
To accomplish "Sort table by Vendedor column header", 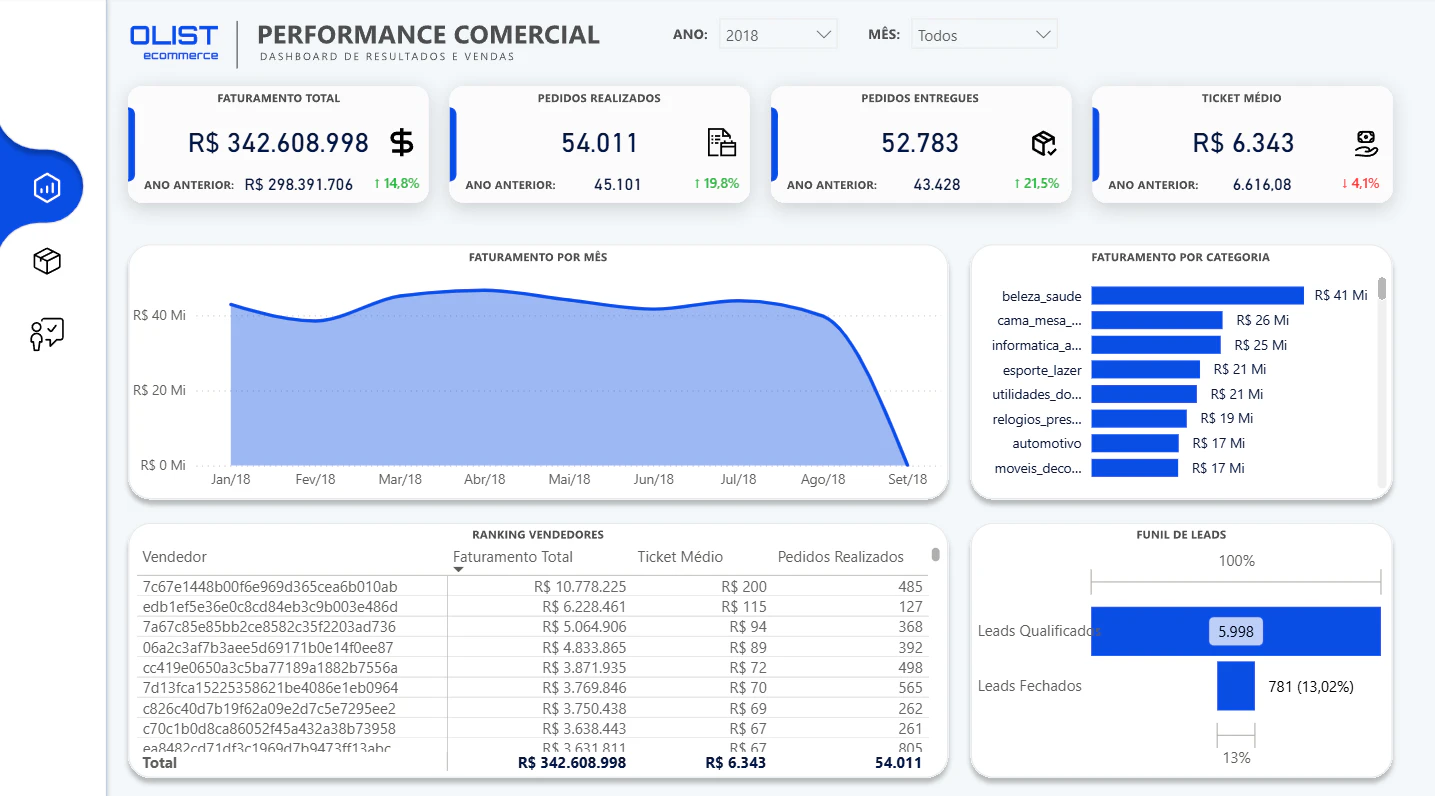I will tap(175, 557).
